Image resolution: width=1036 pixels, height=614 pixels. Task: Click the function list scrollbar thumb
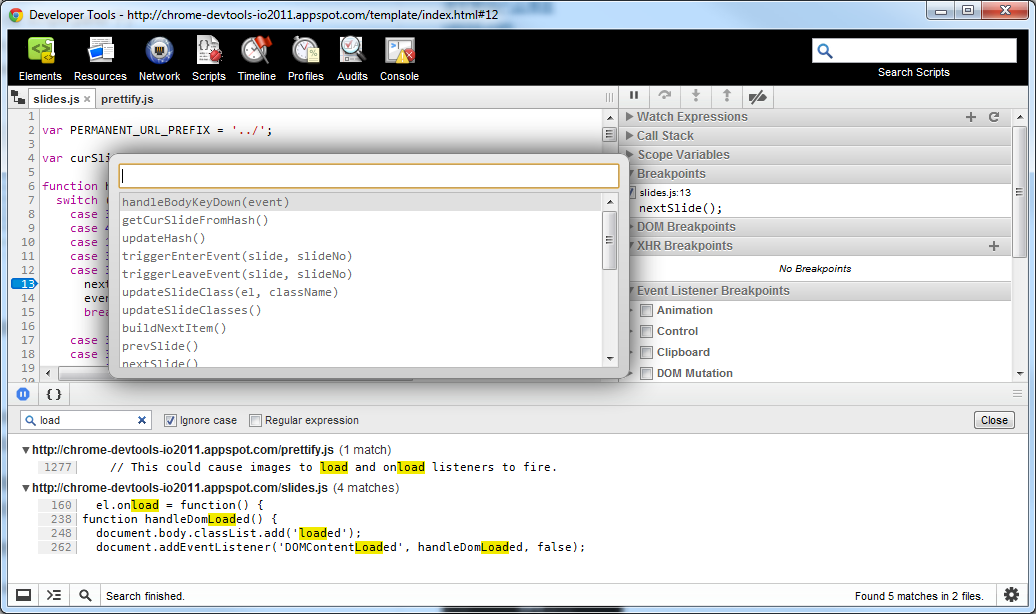[610, 240]
